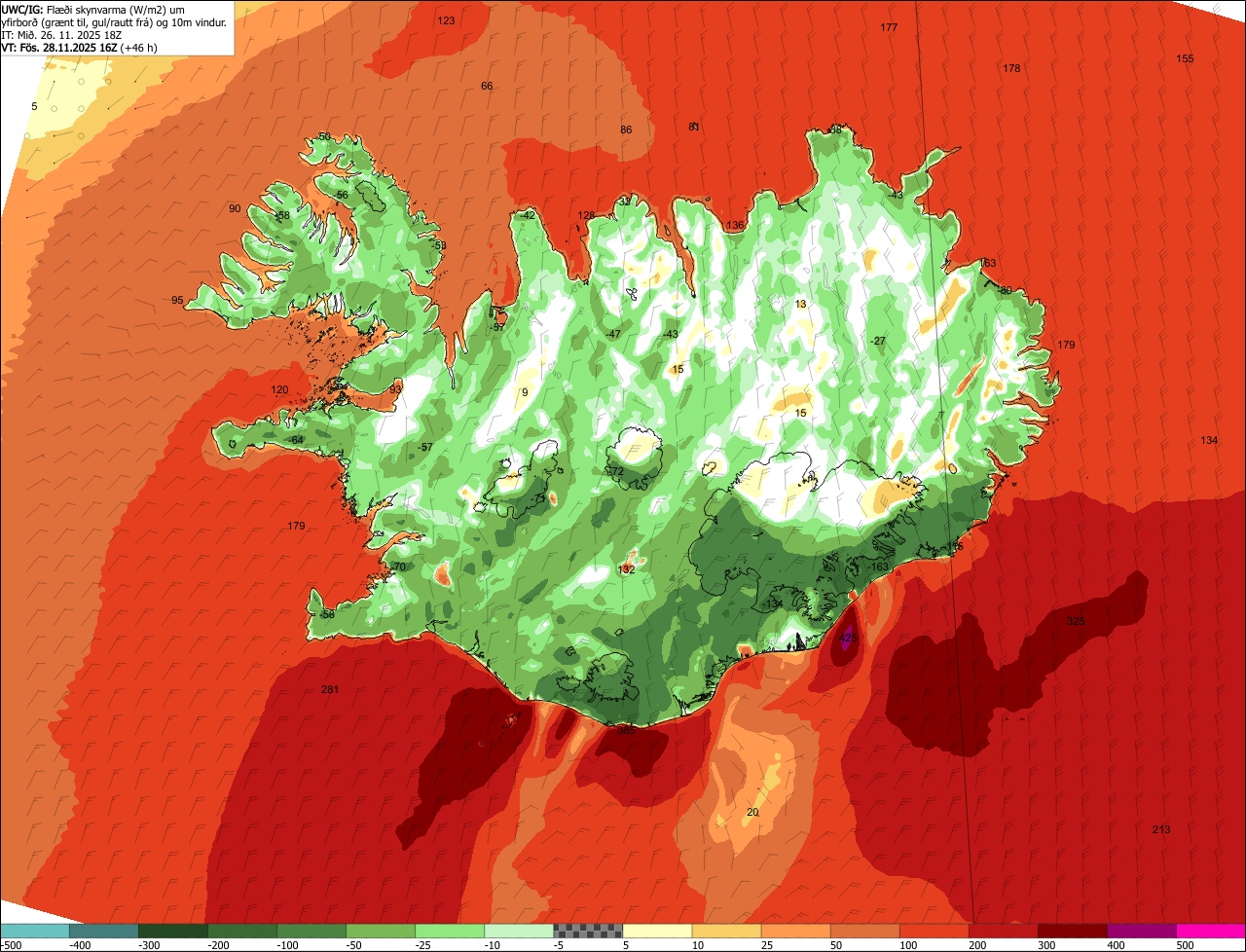
Task: Select the -50 to -25 legend swatch
Action: (380, 930)
